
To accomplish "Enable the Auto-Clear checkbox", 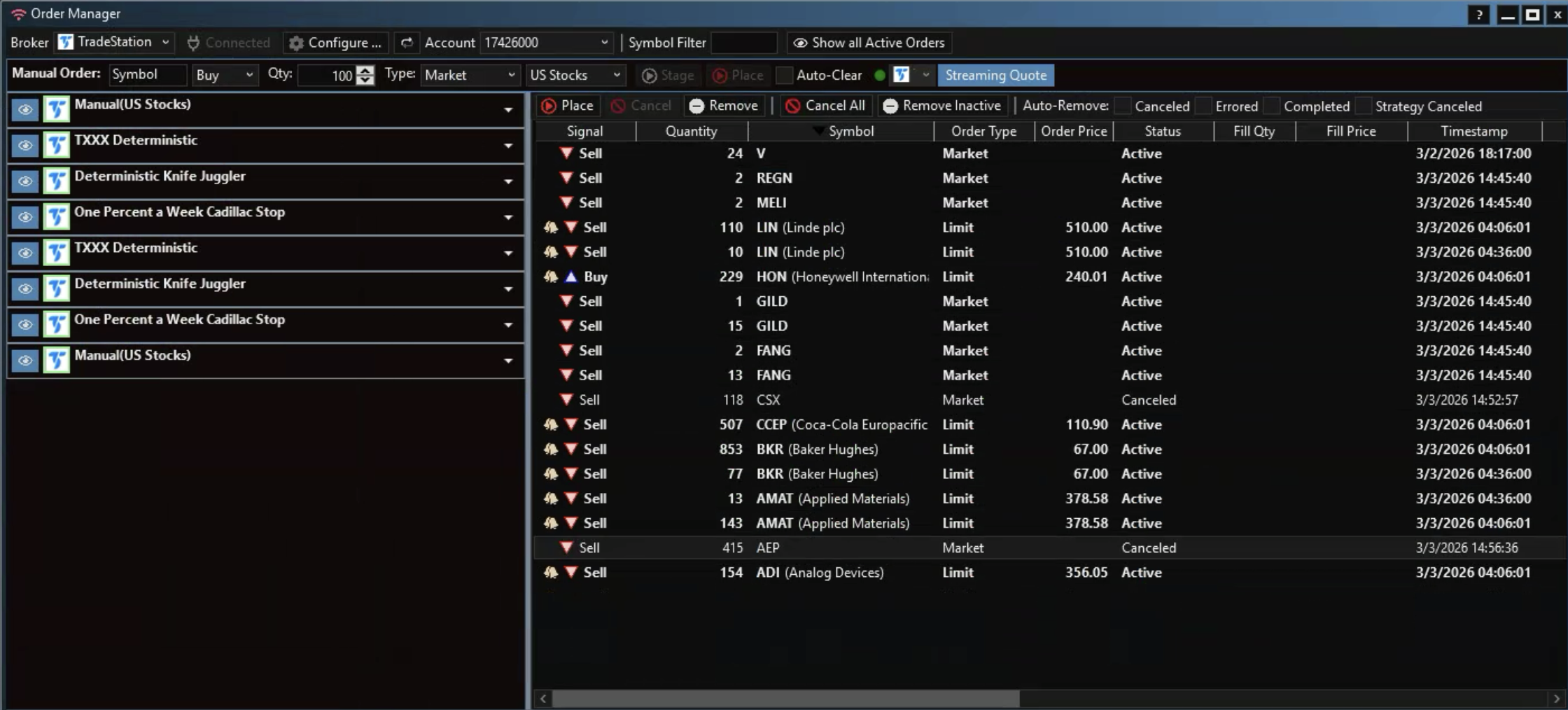I will point(785,75).
